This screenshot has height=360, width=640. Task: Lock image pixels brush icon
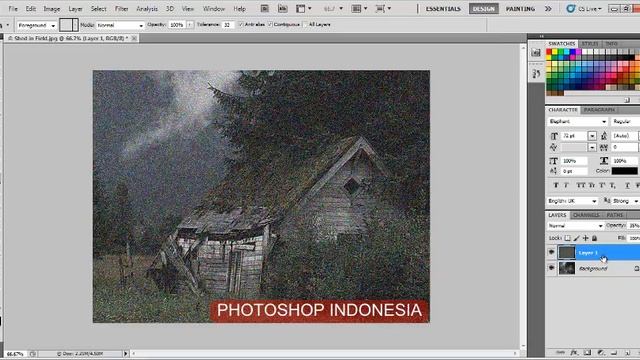pos(576,238)
